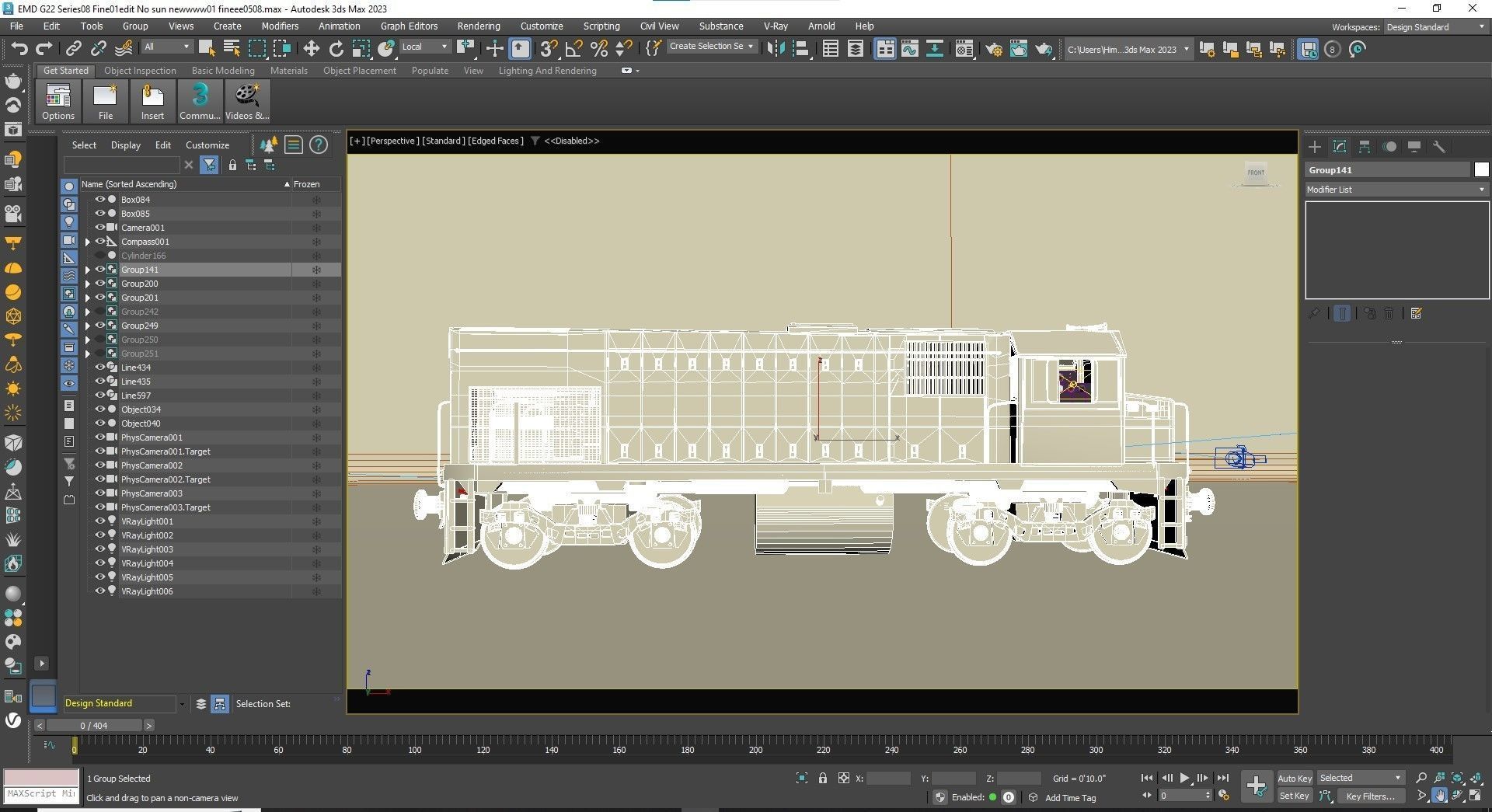Open the Local reference coordinate dropdown
Image resolution: width=1492 pixels, height=812 pixels.
[424, 47]
